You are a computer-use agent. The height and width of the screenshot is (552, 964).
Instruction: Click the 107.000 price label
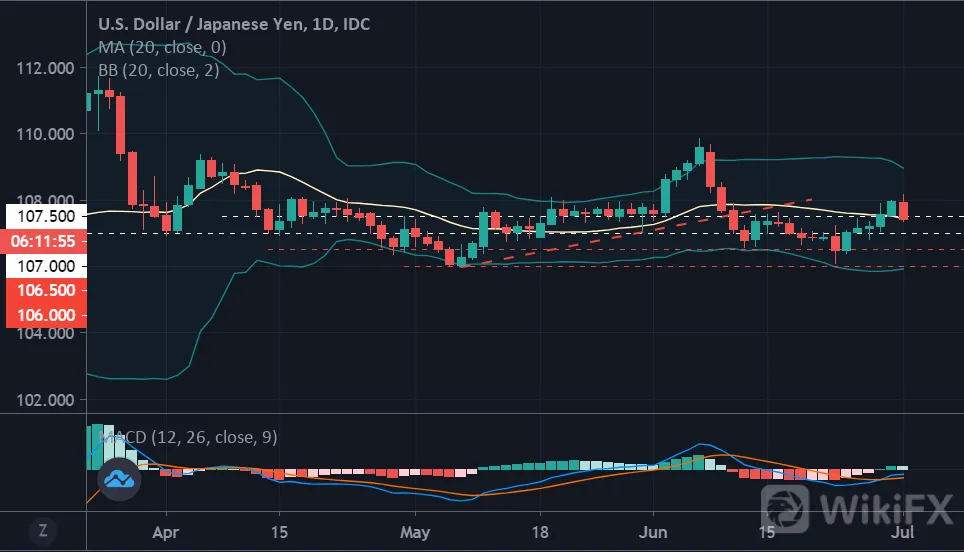click(46, 266)
